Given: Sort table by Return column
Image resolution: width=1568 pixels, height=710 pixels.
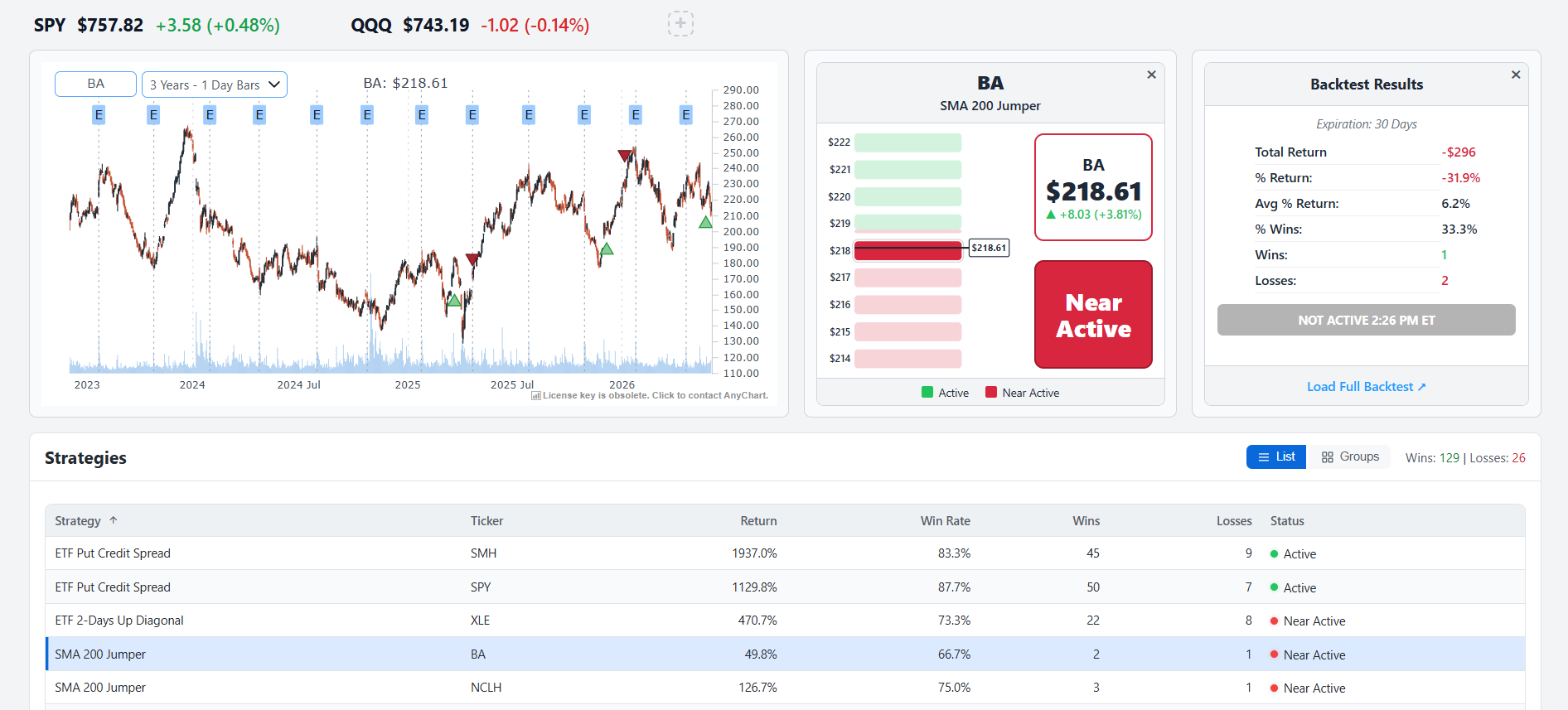Looking at the screenshot, I should 758,521.
